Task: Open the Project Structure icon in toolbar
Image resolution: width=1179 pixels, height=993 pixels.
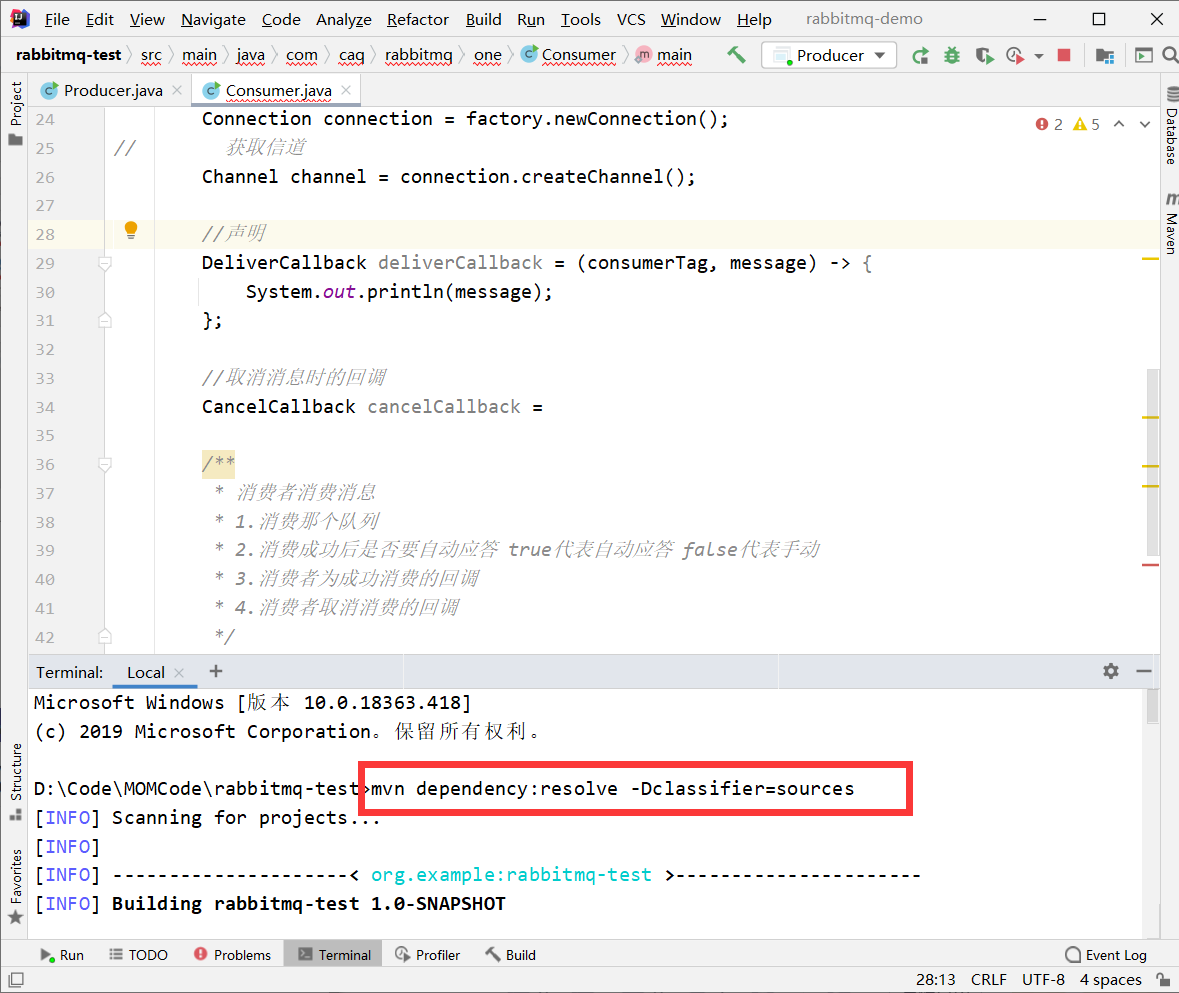Action: (x=1105, y=56)
